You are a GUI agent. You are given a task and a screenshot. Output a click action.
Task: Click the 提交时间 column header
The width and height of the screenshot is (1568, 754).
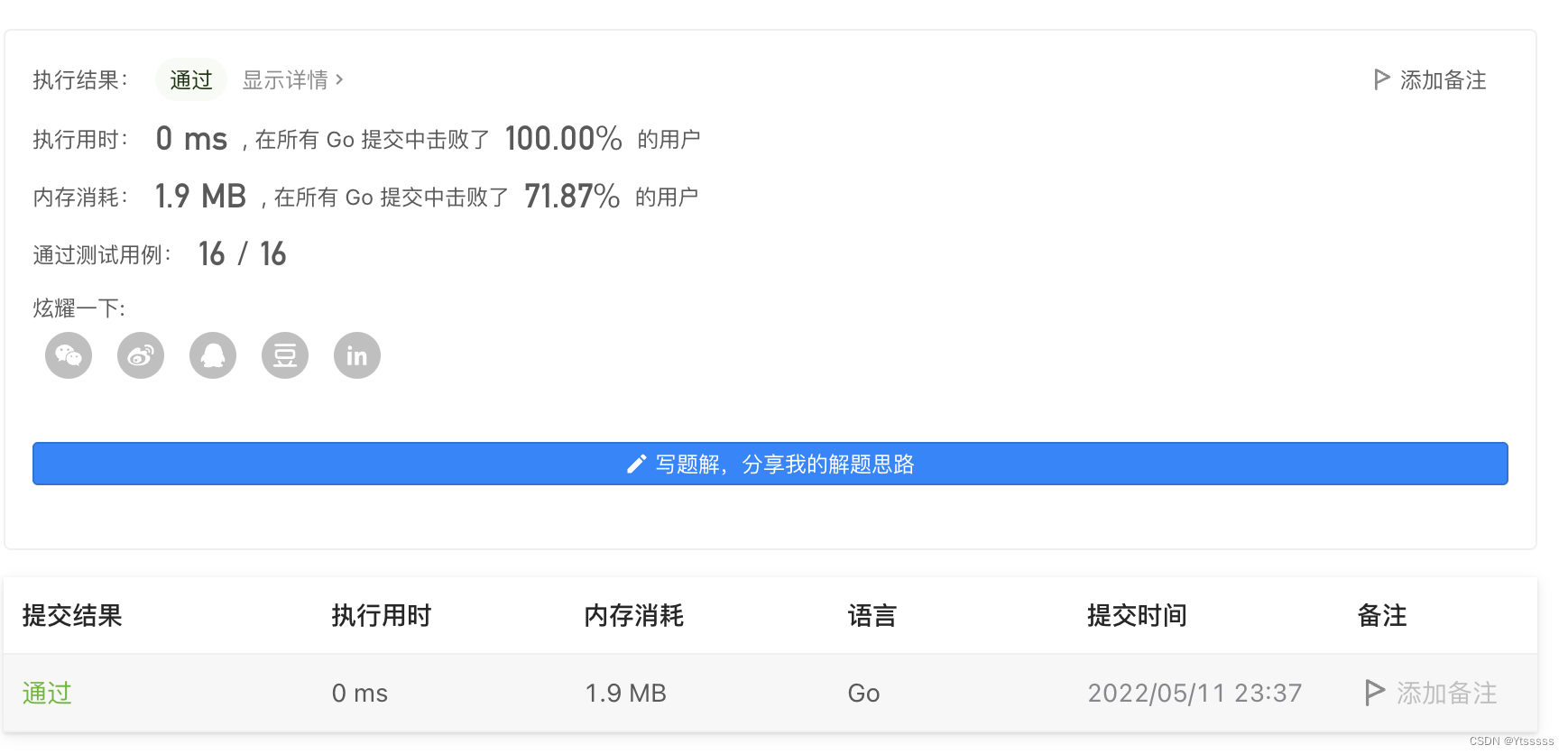pyautogui.click(x=1137, y=615)
